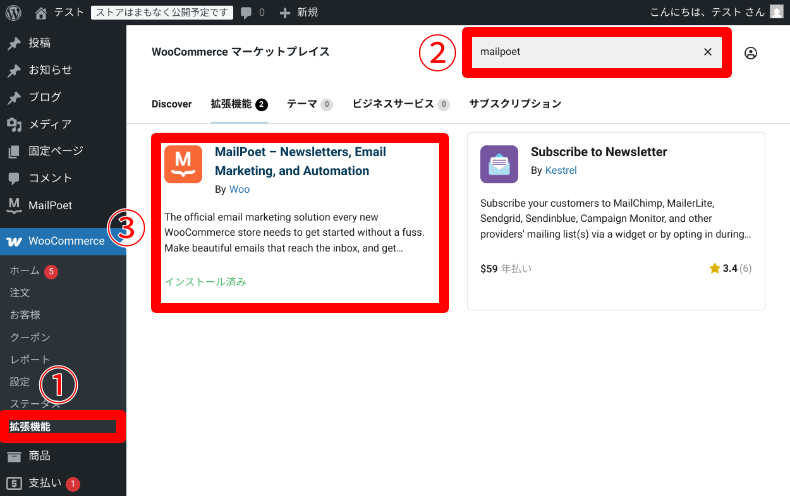The image size is (790, 496).
Task: Go to WooCommerce ホーム submenu
Action: pyautogui.click(x=25, y=271)
